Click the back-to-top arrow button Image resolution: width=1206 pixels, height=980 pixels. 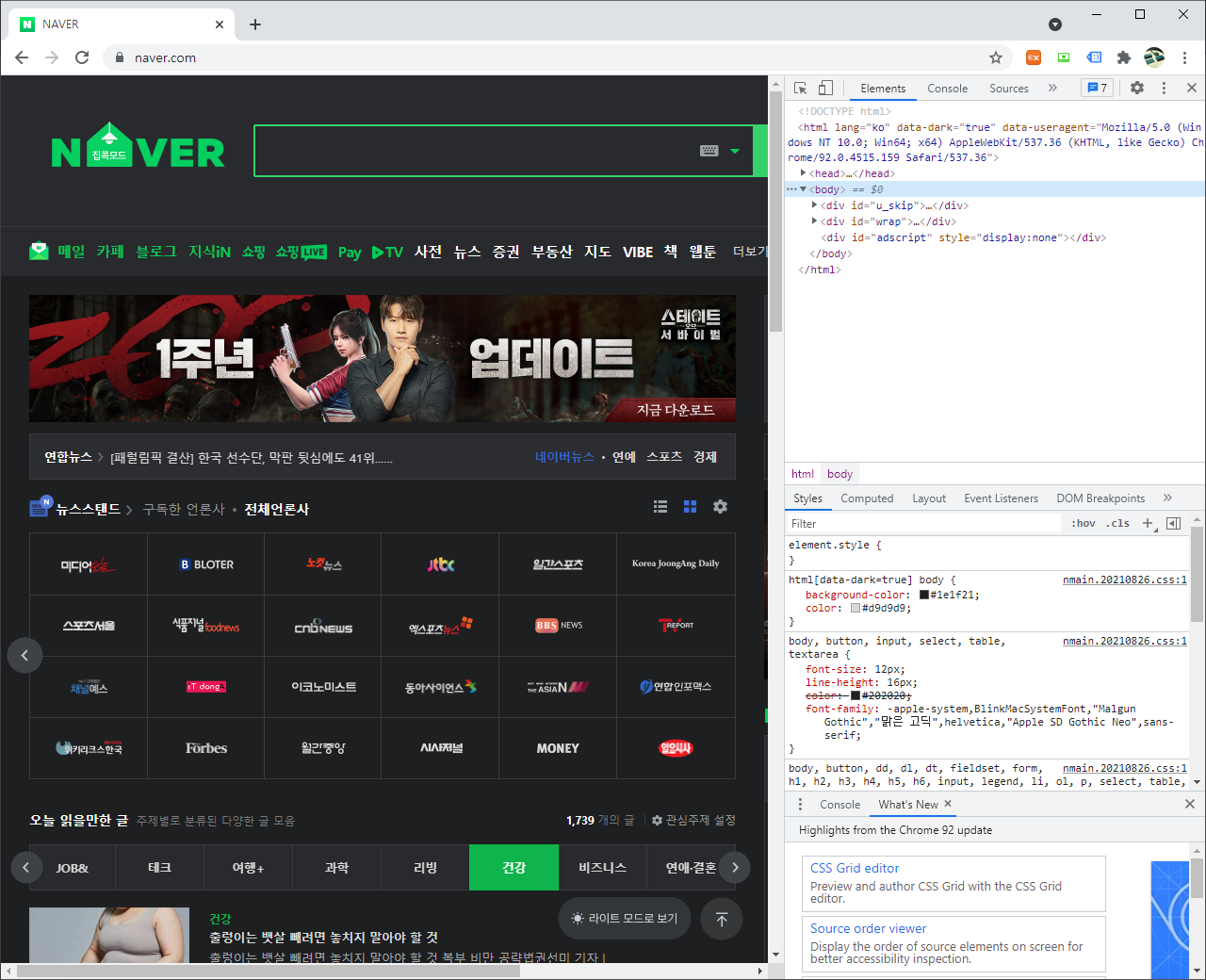[722, 919]
